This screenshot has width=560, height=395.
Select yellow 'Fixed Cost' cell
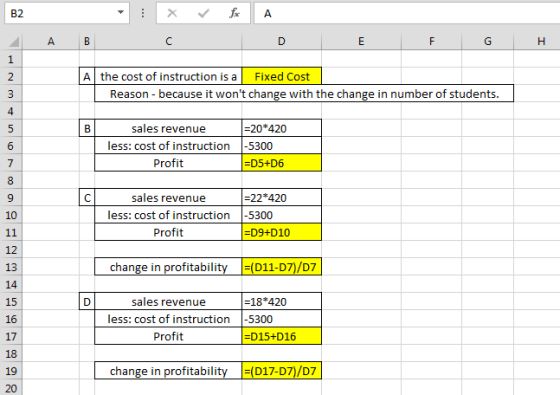(x=281, y=76)
